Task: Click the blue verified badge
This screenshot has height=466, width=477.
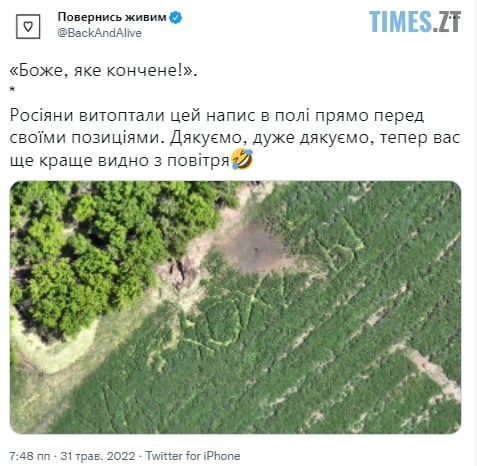Action: (176, 17)
